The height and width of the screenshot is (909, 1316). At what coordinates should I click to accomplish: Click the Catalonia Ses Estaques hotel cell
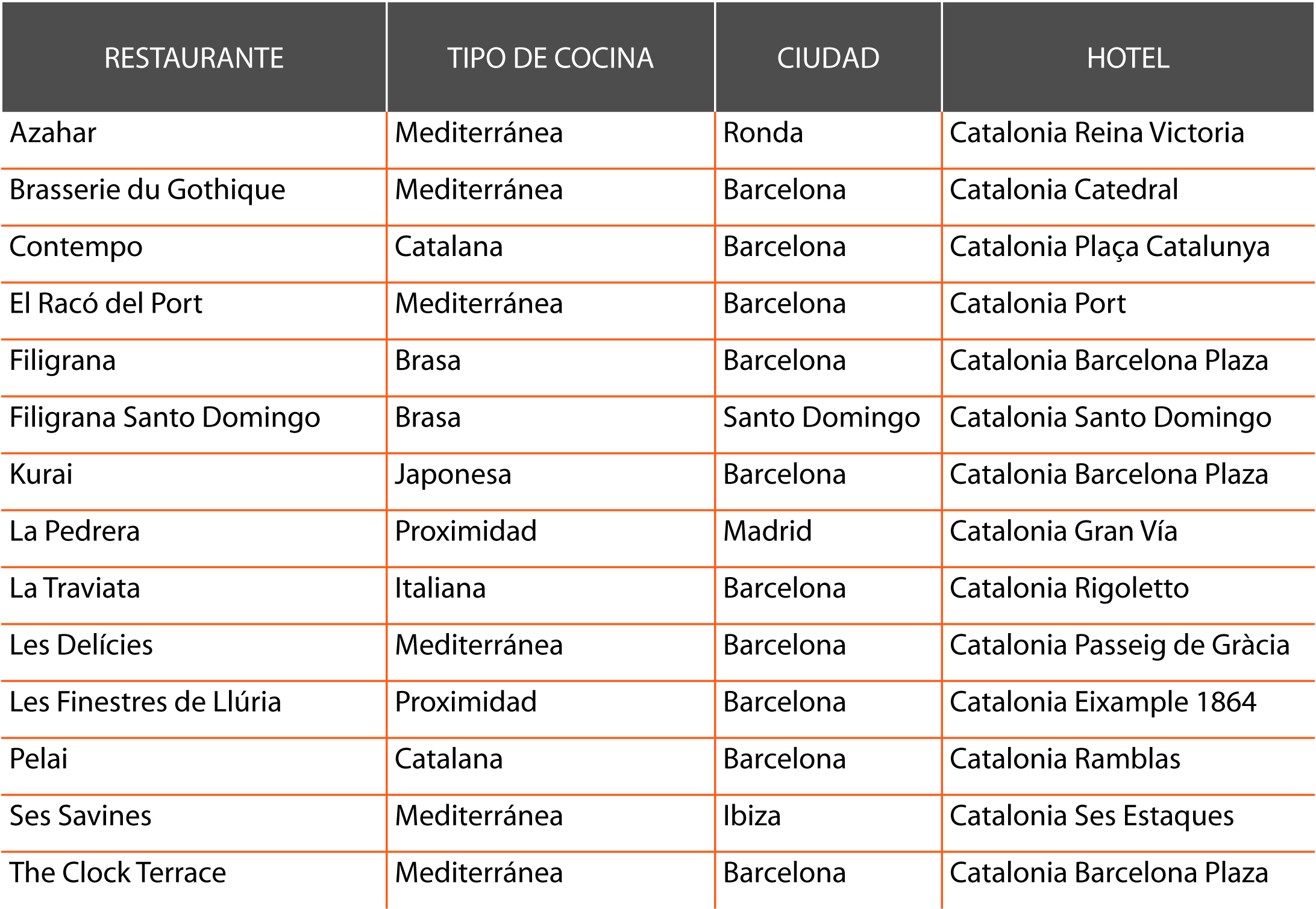(1091, 816)
